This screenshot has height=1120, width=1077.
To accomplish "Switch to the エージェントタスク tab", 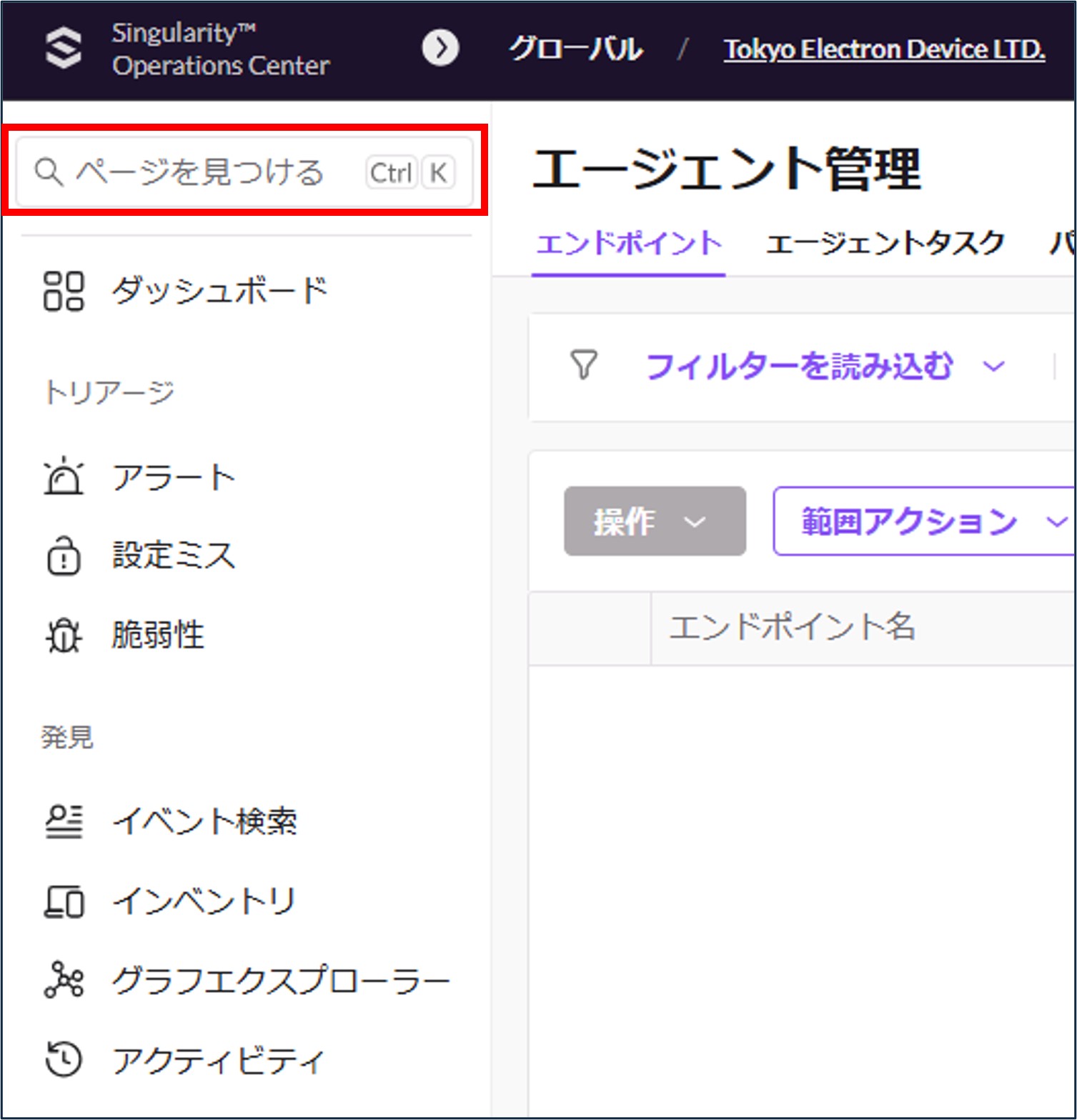I will pyautogui.click(x=885, y=244).
